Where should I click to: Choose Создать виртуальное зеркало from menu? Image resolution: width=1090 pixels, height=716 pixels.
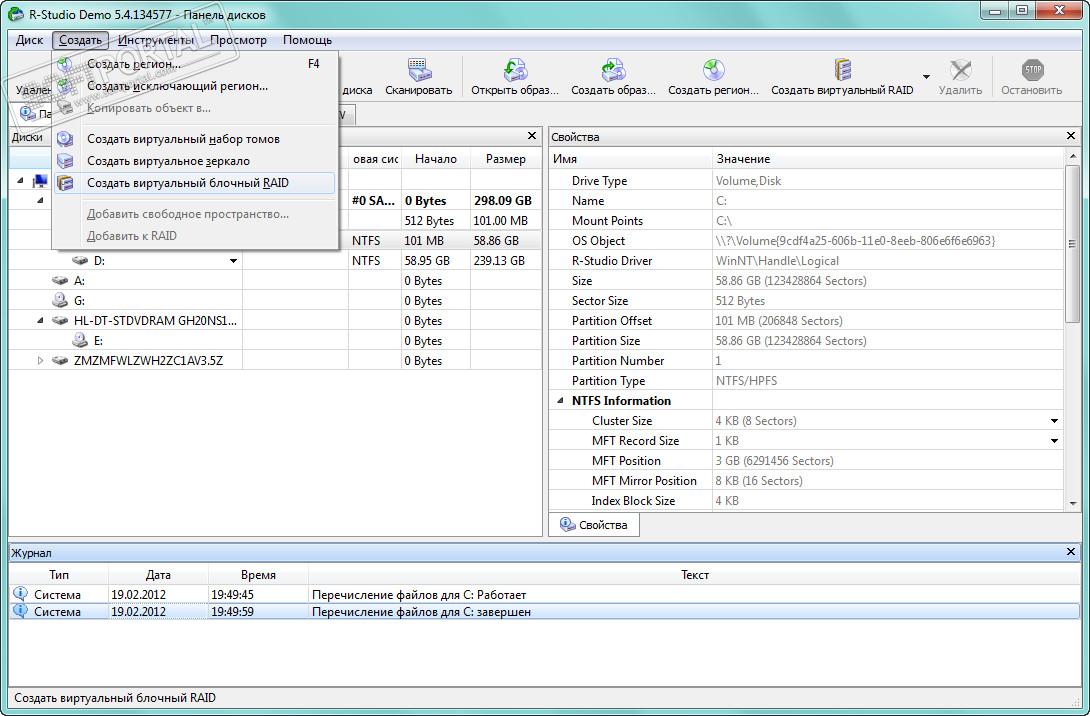point(168,161)
